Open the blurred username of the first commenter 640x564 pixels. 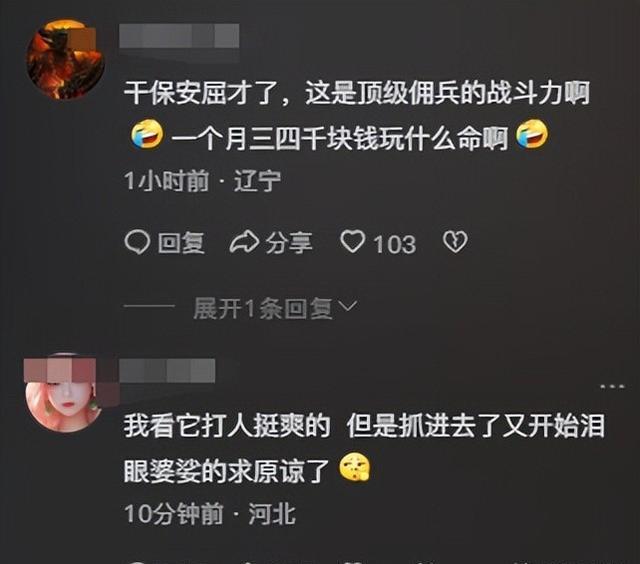tap(179, 36)
